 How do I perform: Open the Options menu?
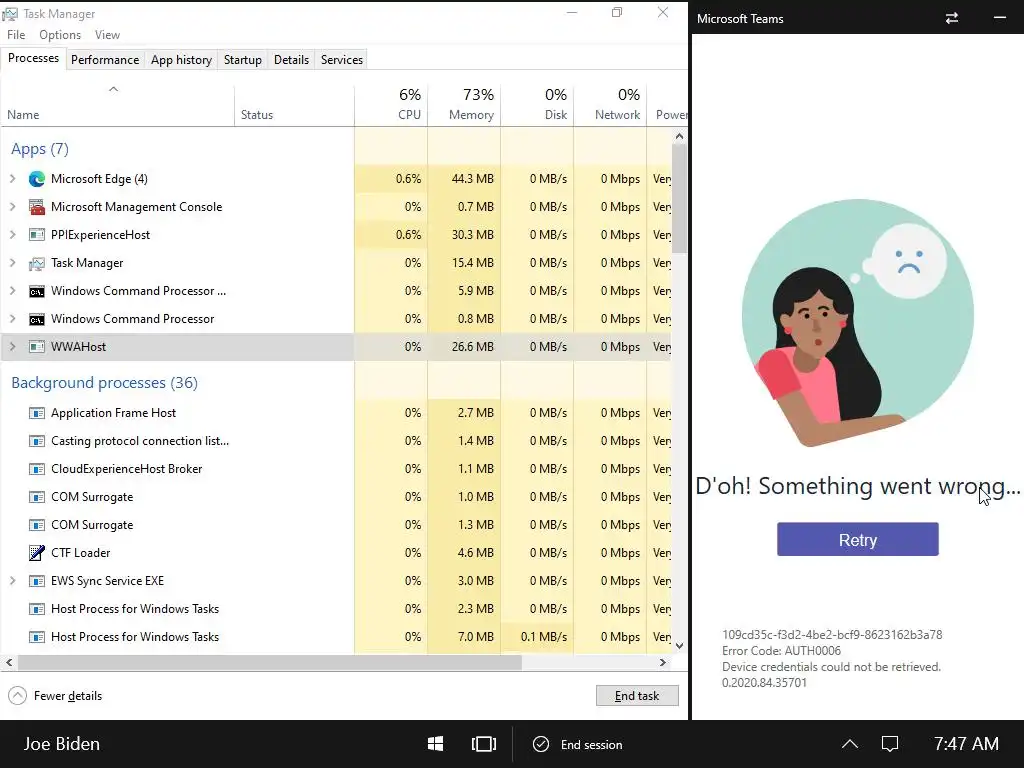pos(60,35)
